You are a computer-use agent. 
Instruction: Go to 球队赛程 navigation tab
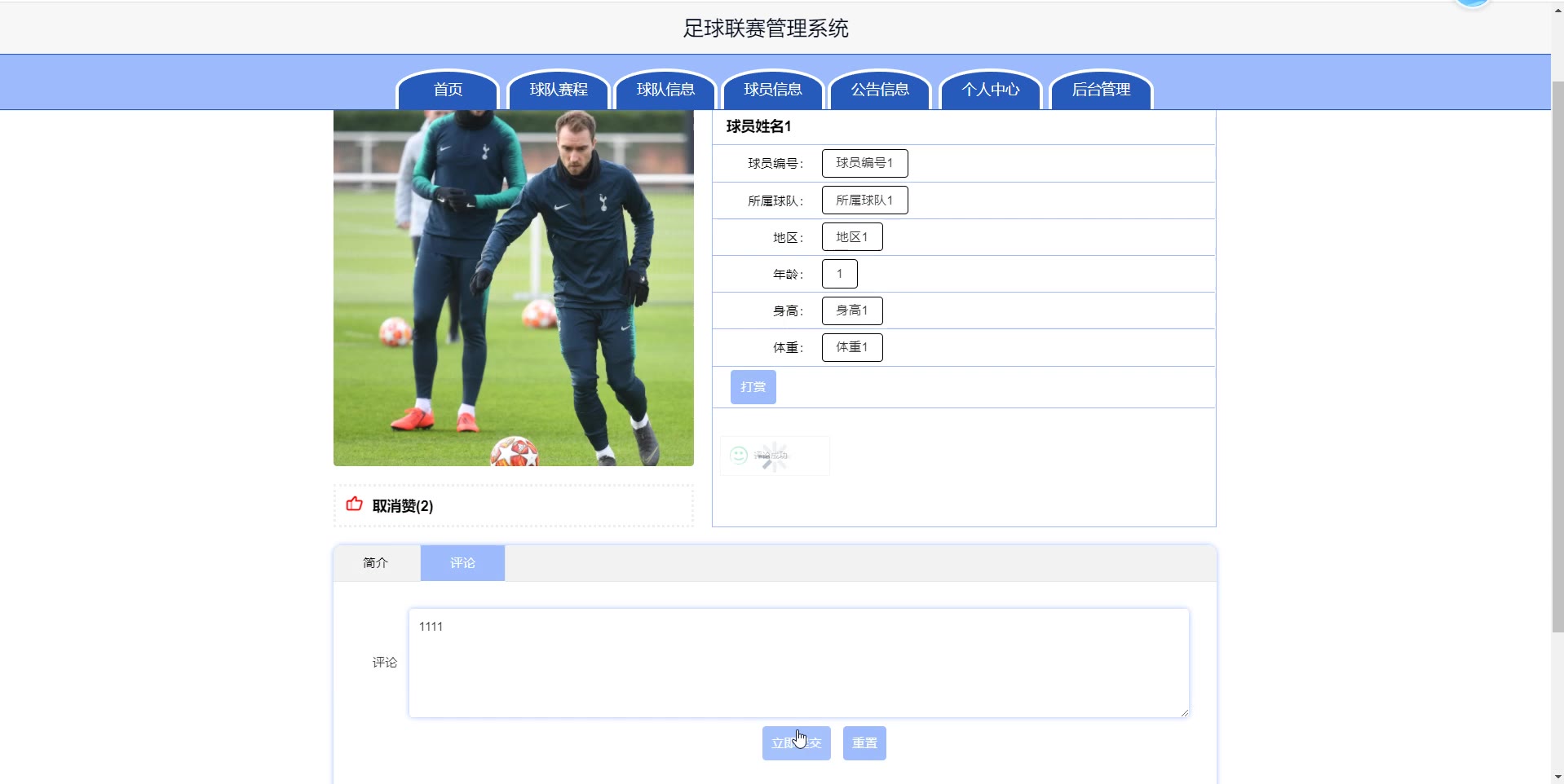[x=559, y=90]
